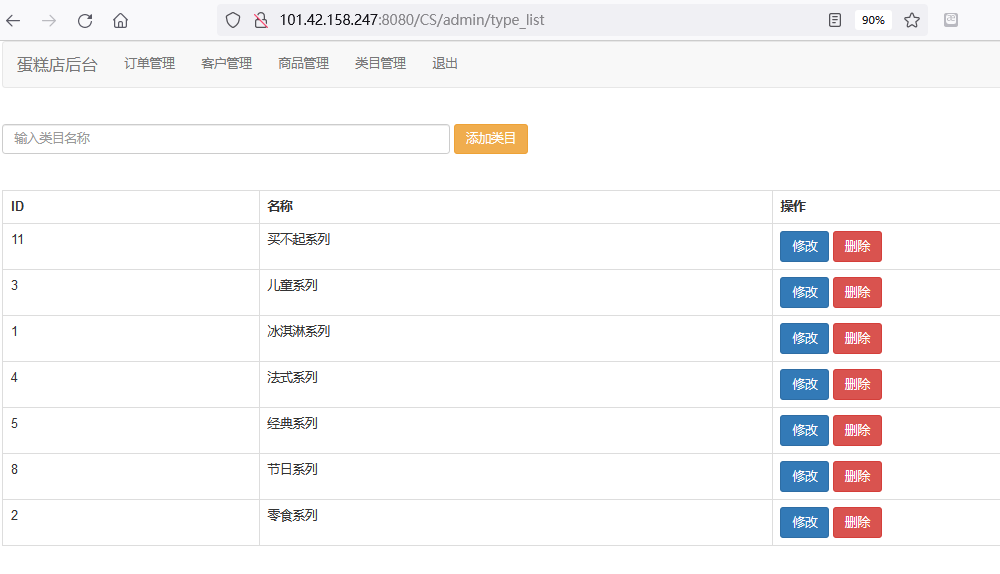
Task: Select 类目管理 in the navbar
Action: point(380,63)
